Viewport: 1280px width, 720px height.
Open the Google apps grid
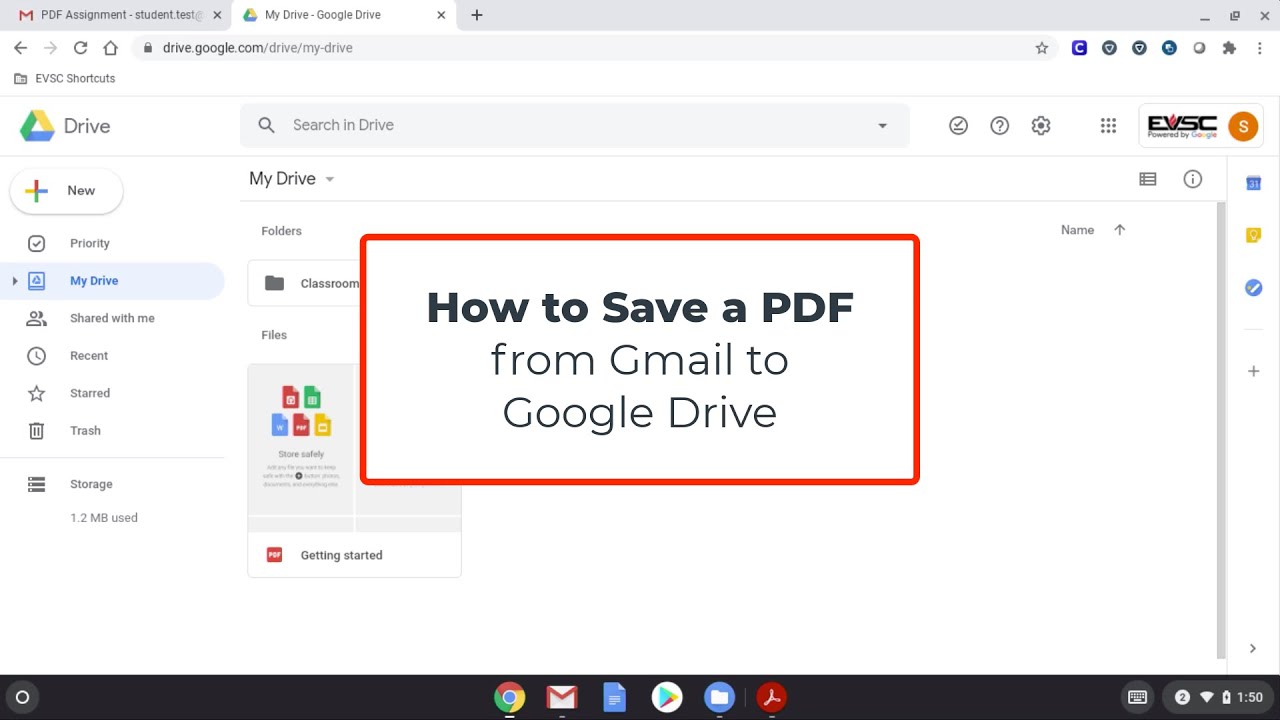pyautogui.click(x=1108, y=125)
